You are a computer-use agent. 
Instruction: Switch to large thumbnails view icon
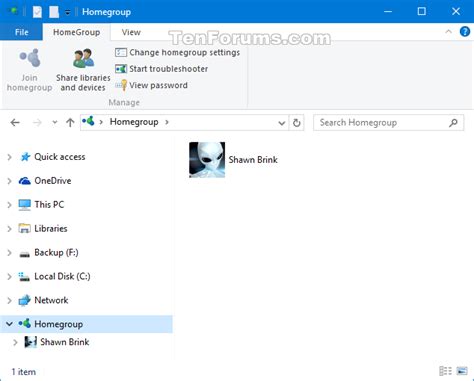pyautogui.click(x=462, y=371)
